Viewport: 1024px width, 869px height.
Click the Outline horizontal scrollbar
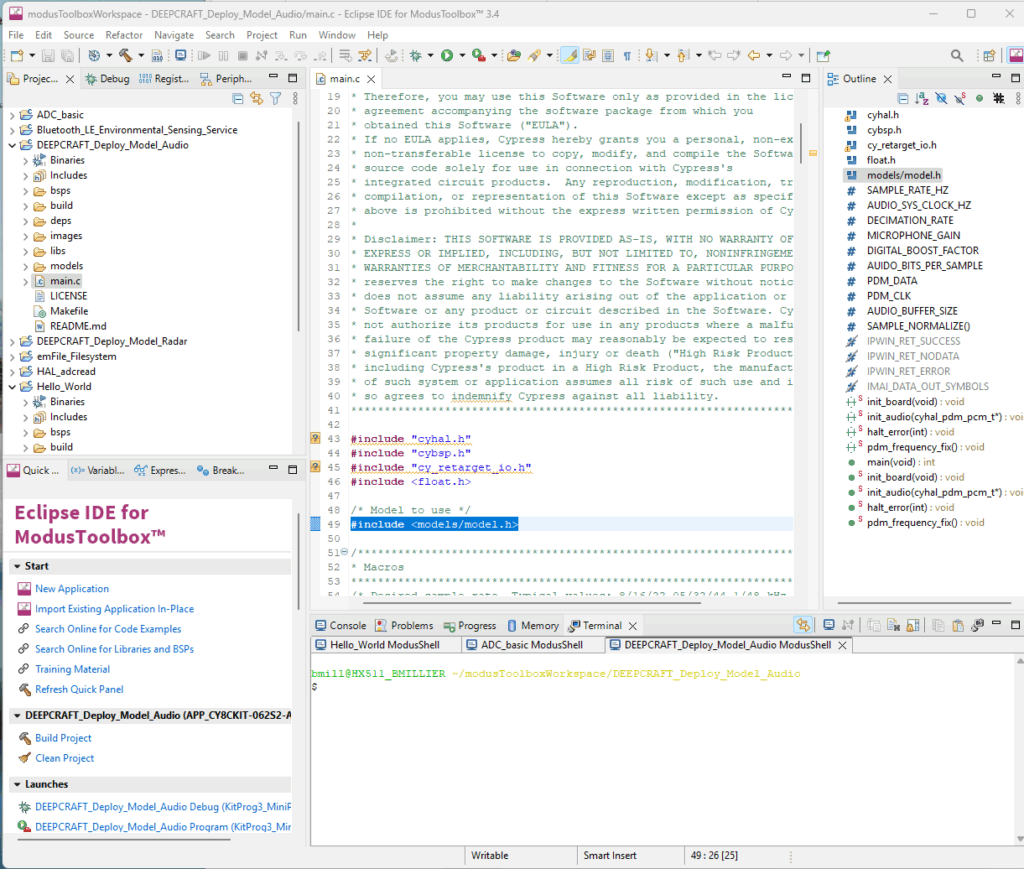pos(924,603)
